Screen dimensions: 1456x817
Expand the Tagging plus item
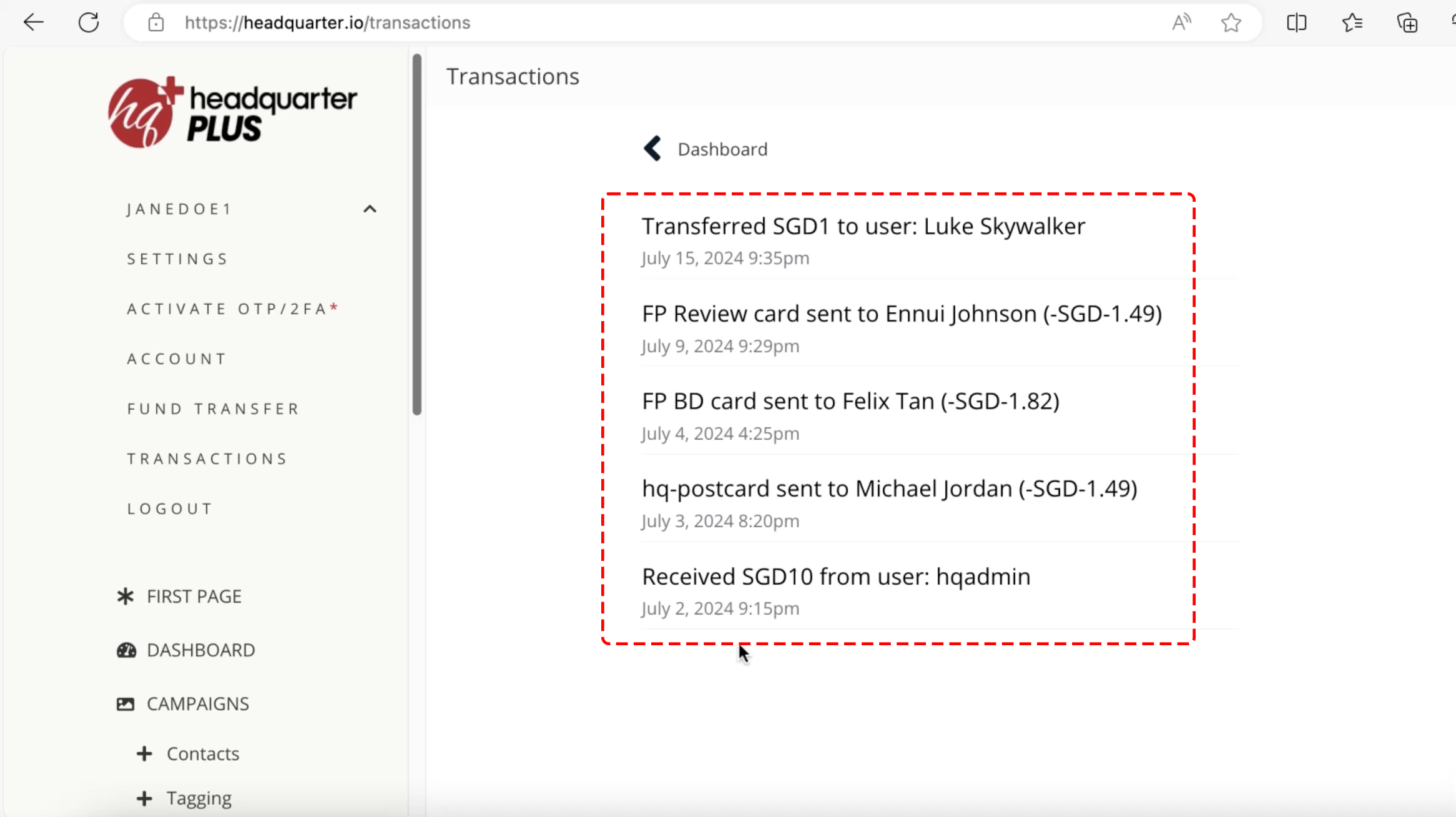point(144,798)
